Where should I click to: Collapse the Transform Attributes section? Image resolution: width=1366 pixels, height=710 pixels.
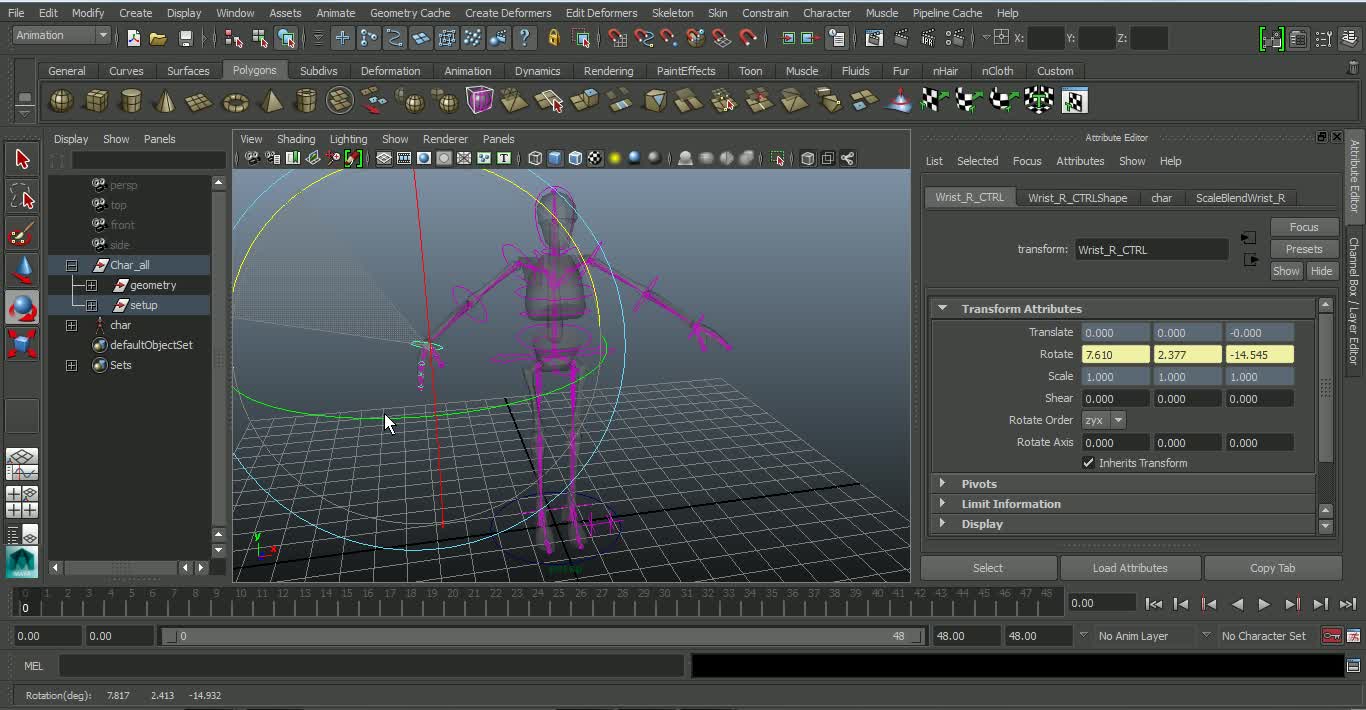[942, 308]
